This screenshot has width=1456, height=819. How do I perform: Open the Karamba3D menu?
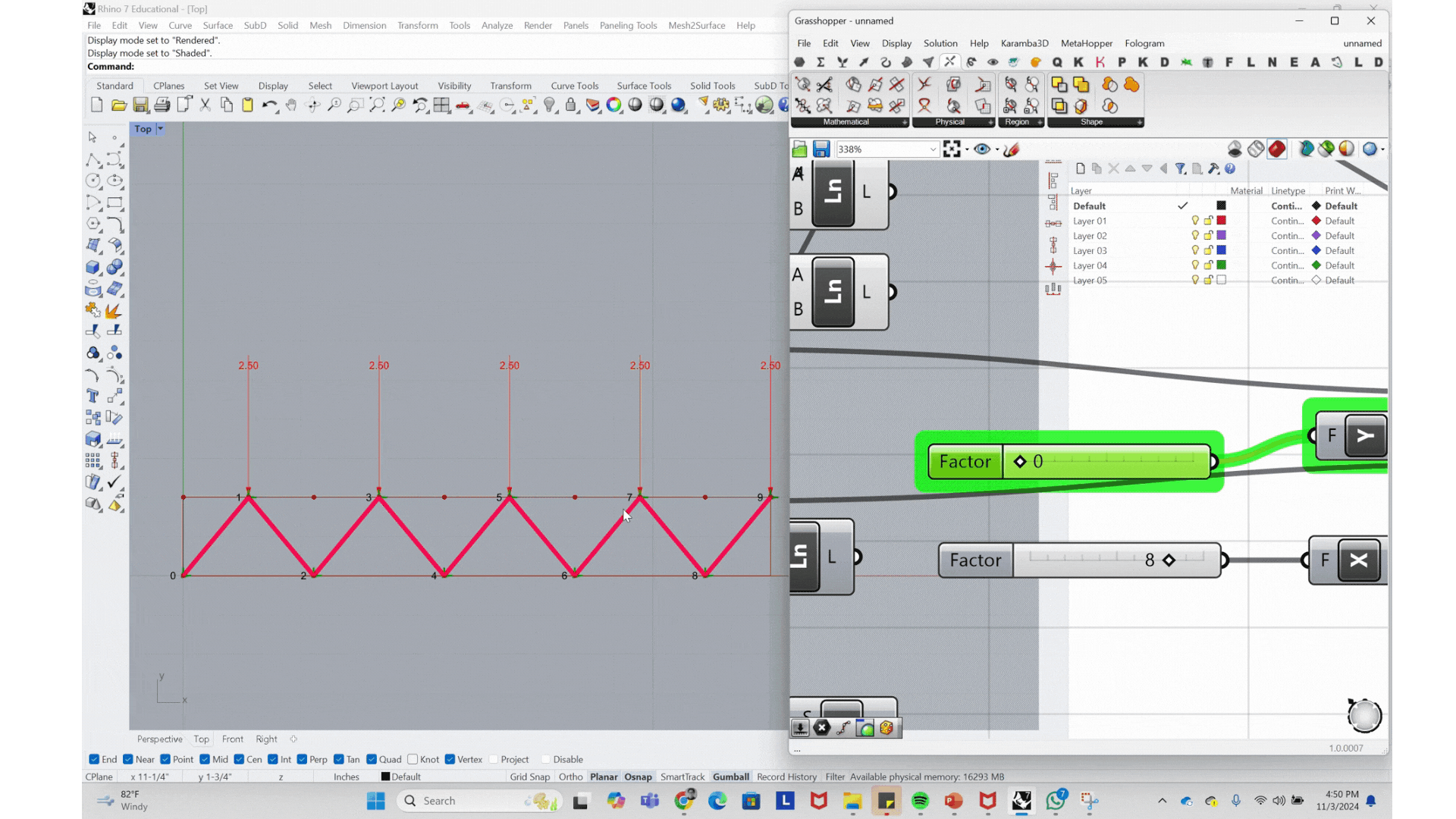(x=1024, y=43)
